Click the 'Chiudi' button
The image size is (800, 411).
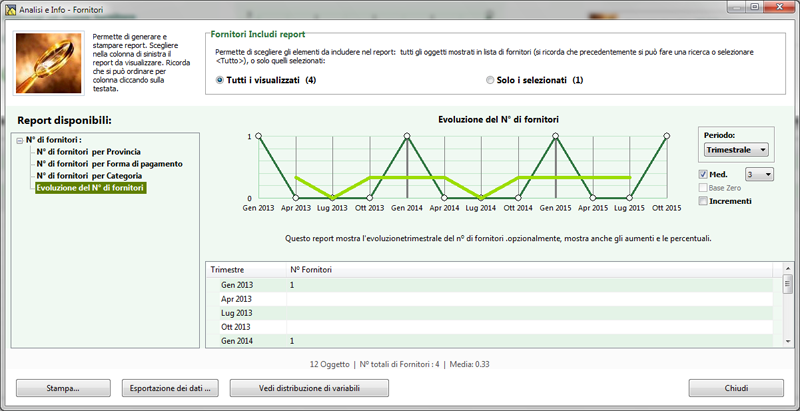click(736, 388)
